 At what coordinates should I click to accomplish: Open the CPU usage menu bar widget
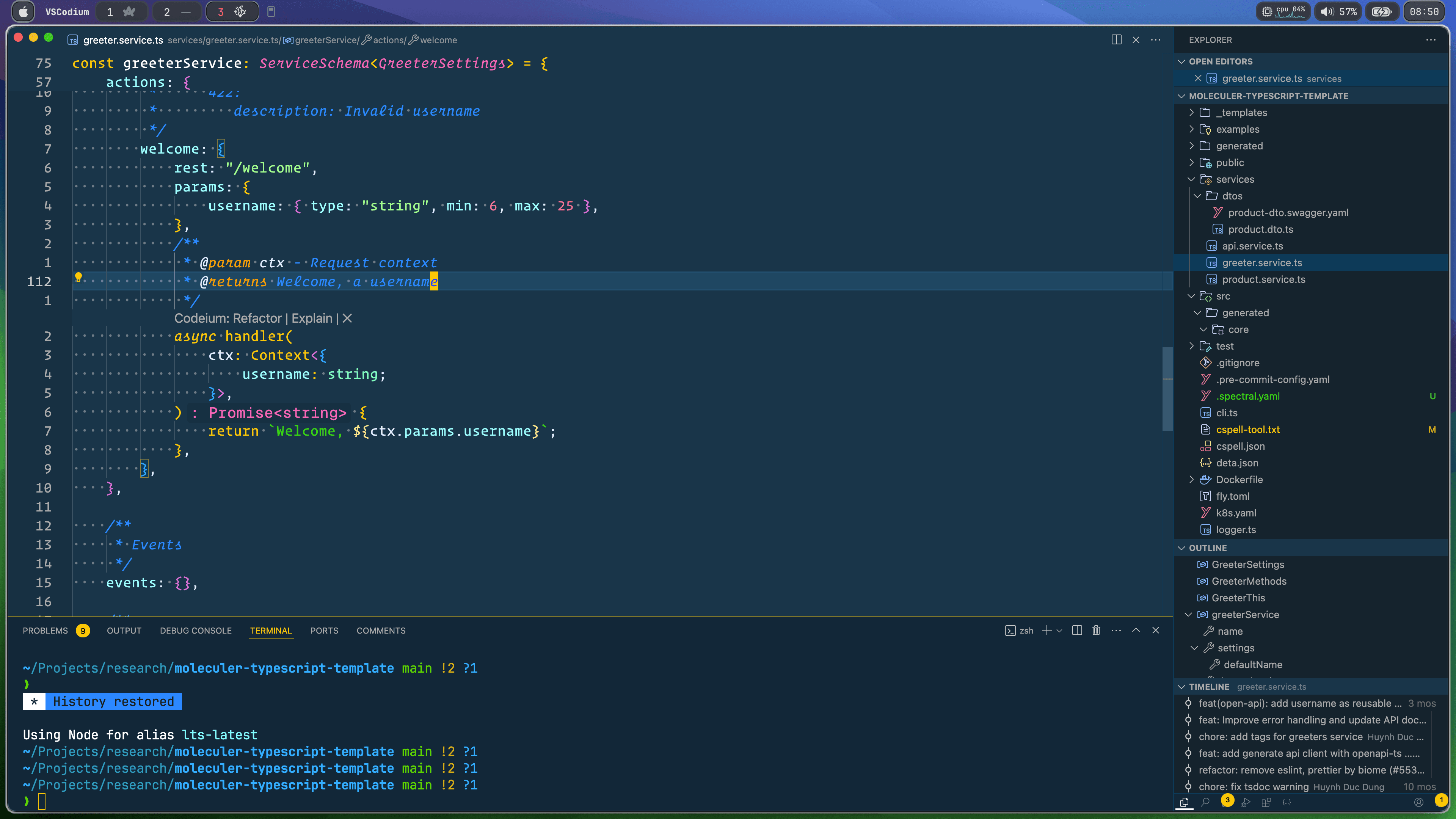[x=1283, y=12]
